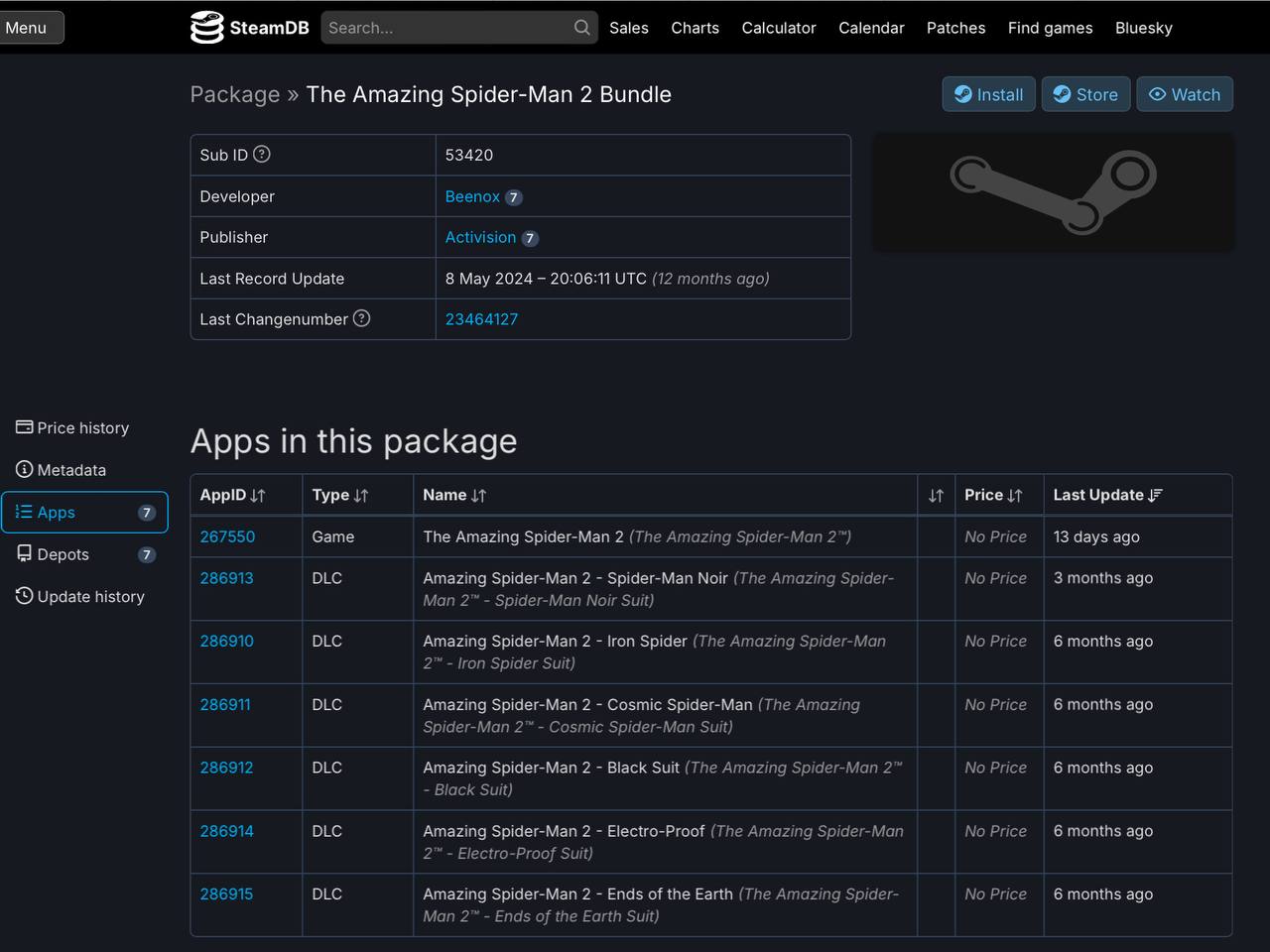Screen dimensions: 1270x952
Task: Select the Apps sidebar tab
Action: [x=84, y=512]
